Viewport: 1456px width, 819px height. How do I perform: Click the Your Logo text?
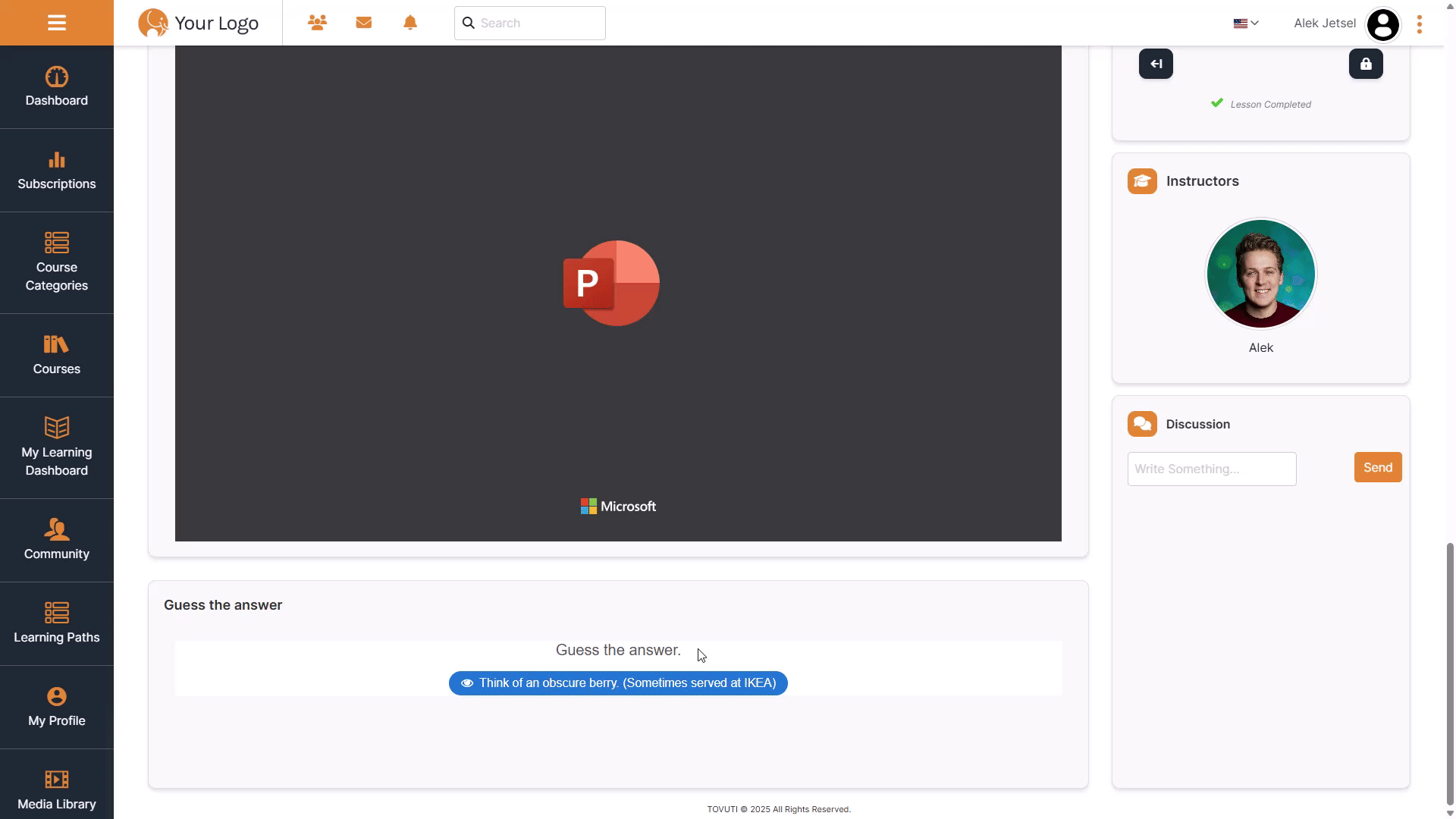click(216, 24)
